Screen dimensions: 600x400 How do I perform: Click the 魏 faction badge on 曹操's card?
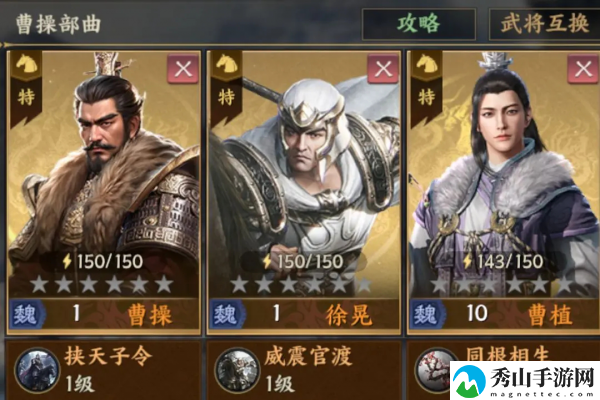coord(26,314)
